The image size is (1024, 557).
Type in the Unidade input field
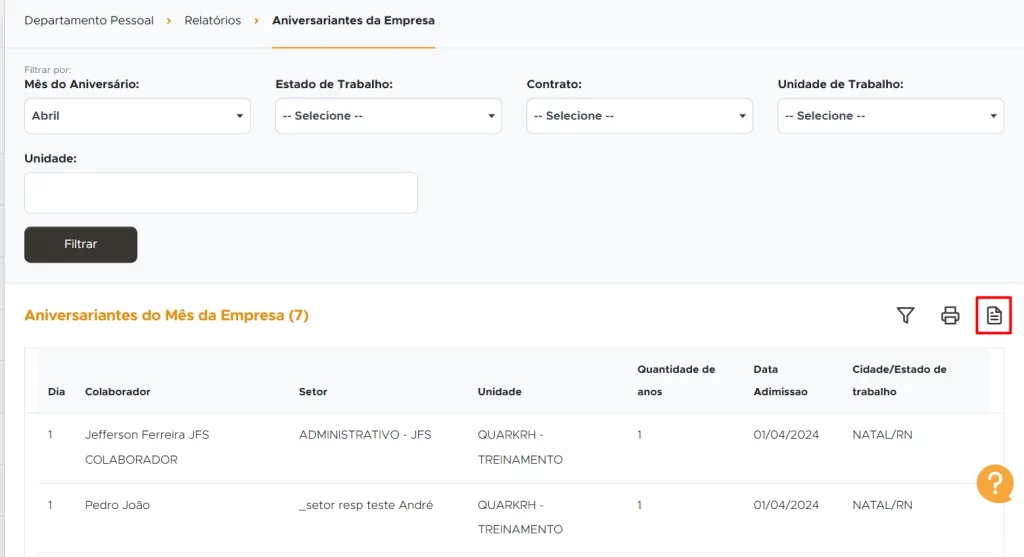click(x=221, y=193)
